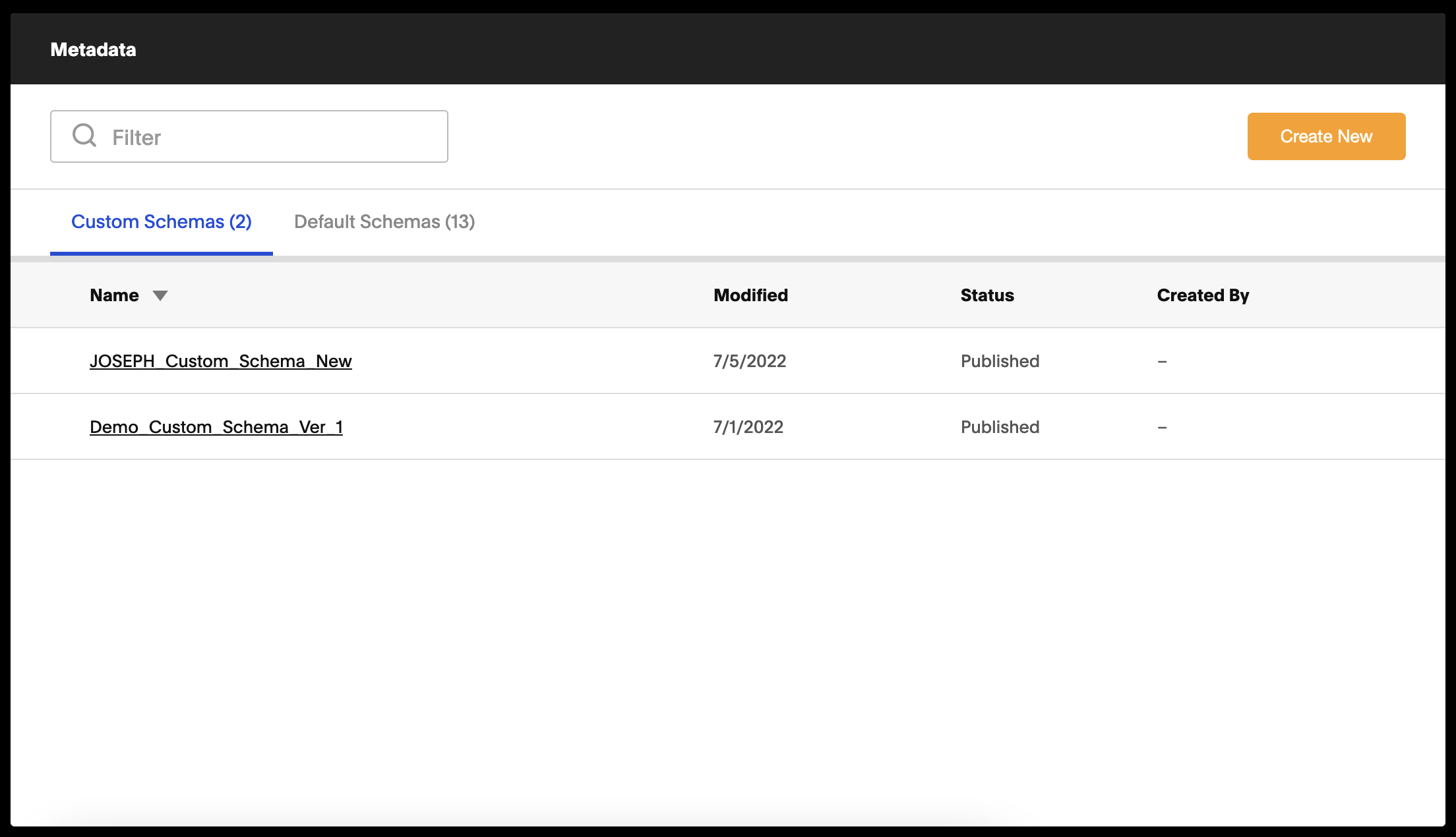The height and width of the screenshot is (837, 1456).
Task: Open the Demo_Custom_Schema_Ver_1 link
Action: tap(216, 427)
